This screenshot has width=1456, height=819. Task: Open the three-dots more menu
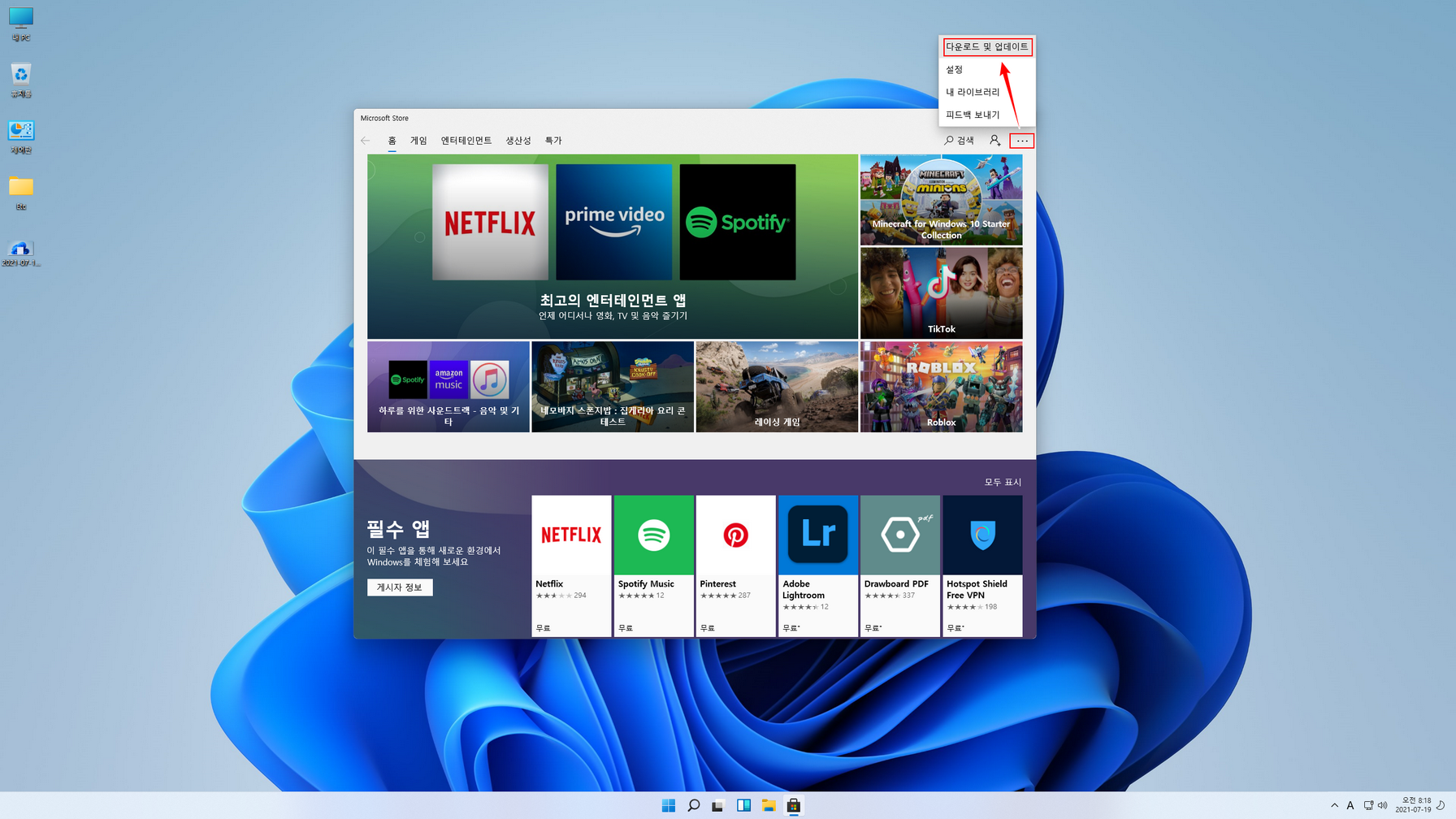1022,141
